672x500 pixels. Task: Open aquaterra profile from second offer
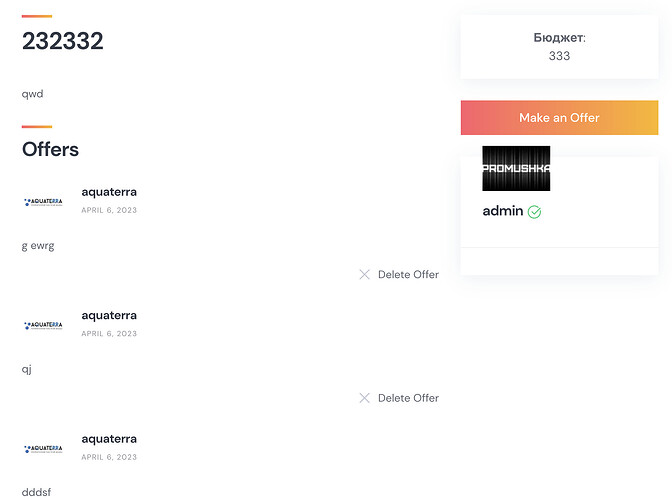(109, 315)
